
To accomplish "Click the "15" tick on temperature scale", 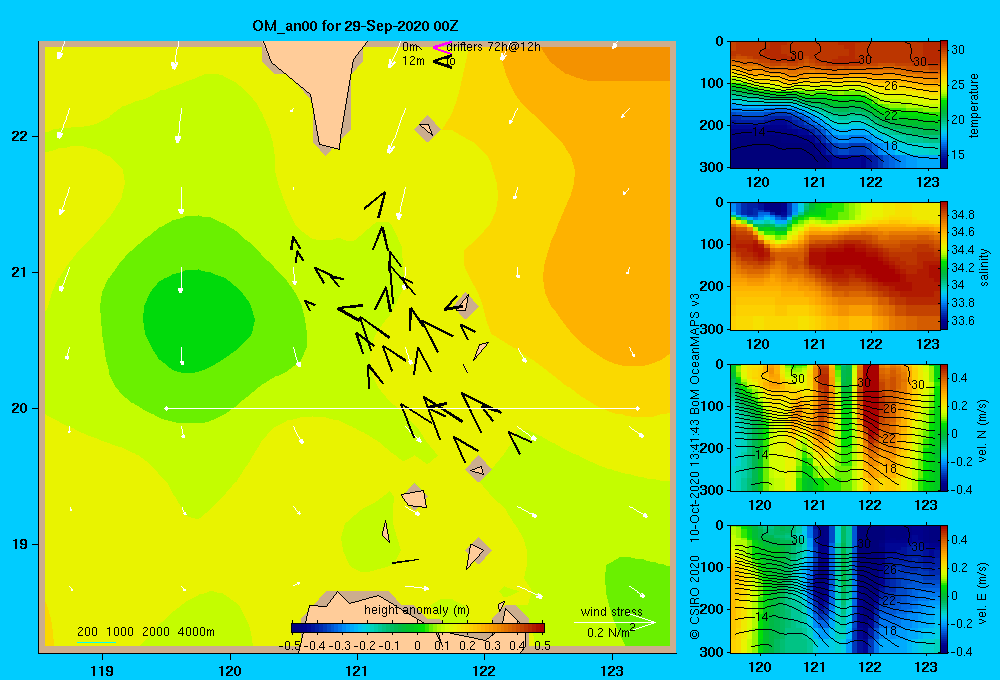I will coord(958,154).
